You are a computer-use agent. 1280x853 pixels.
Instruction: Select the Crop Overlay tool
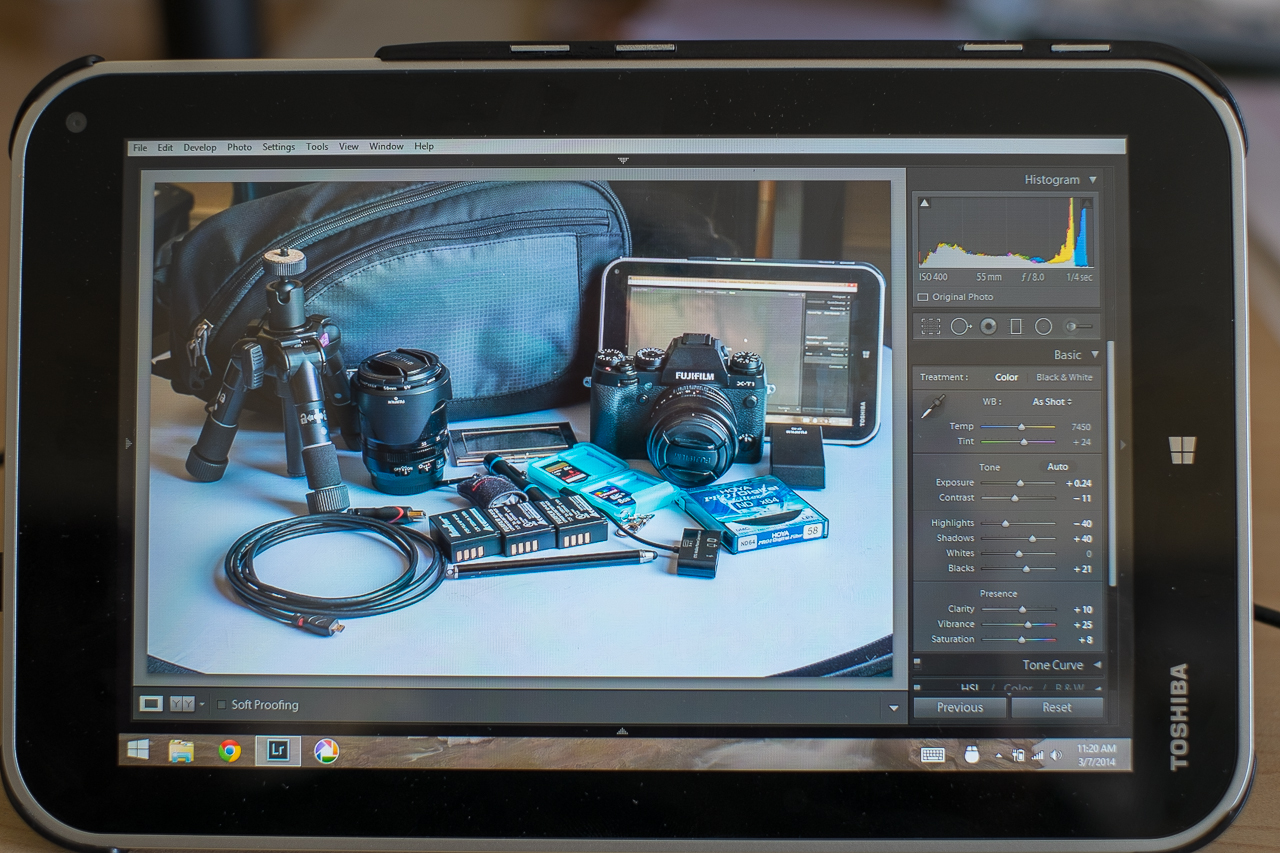click(931, 326)
